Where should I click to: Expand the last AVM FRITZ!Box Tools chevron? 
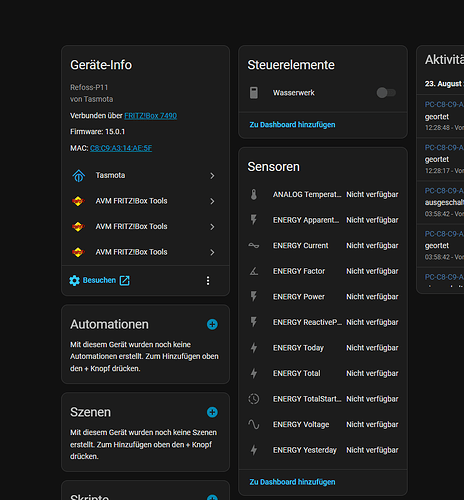coord(212,252)
